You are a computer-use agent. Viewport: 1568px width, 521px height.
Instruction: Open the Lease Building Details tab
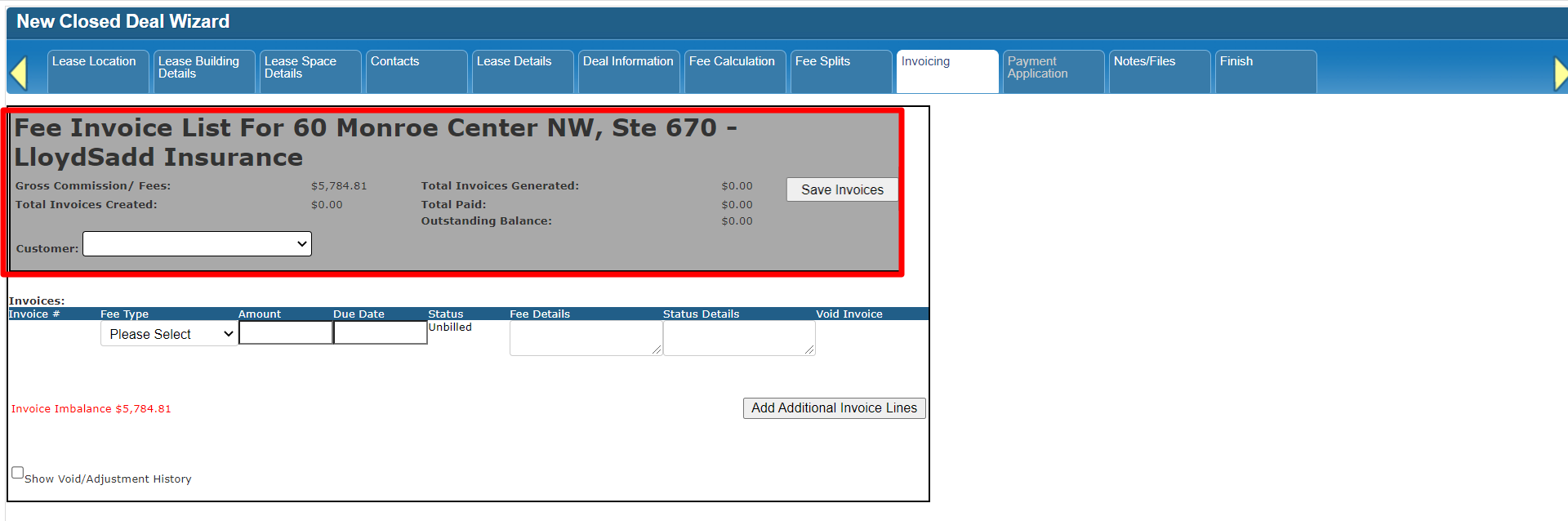coord(203,70)
